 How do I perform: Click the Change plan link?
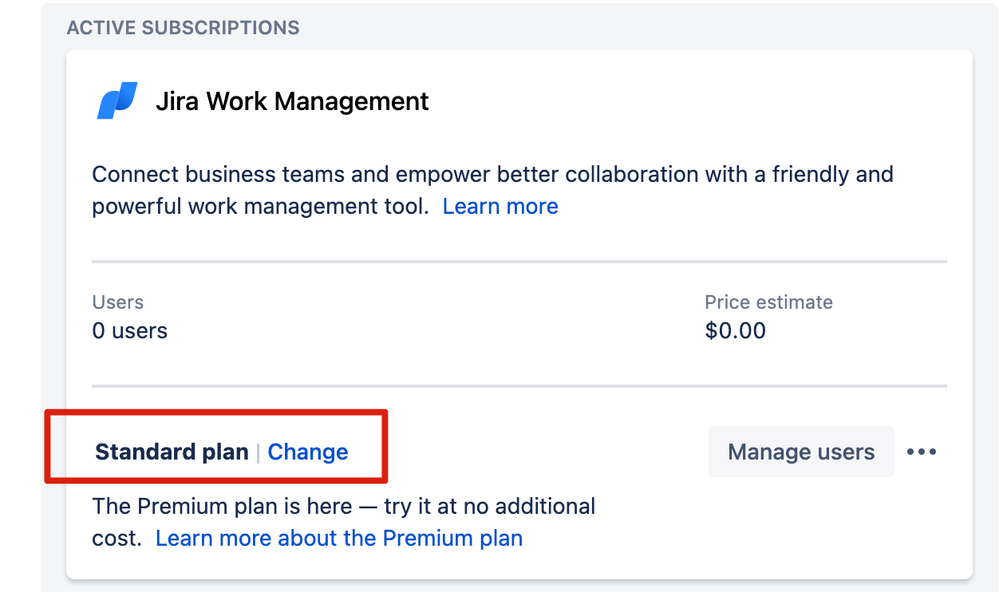(x=308, y=452)
